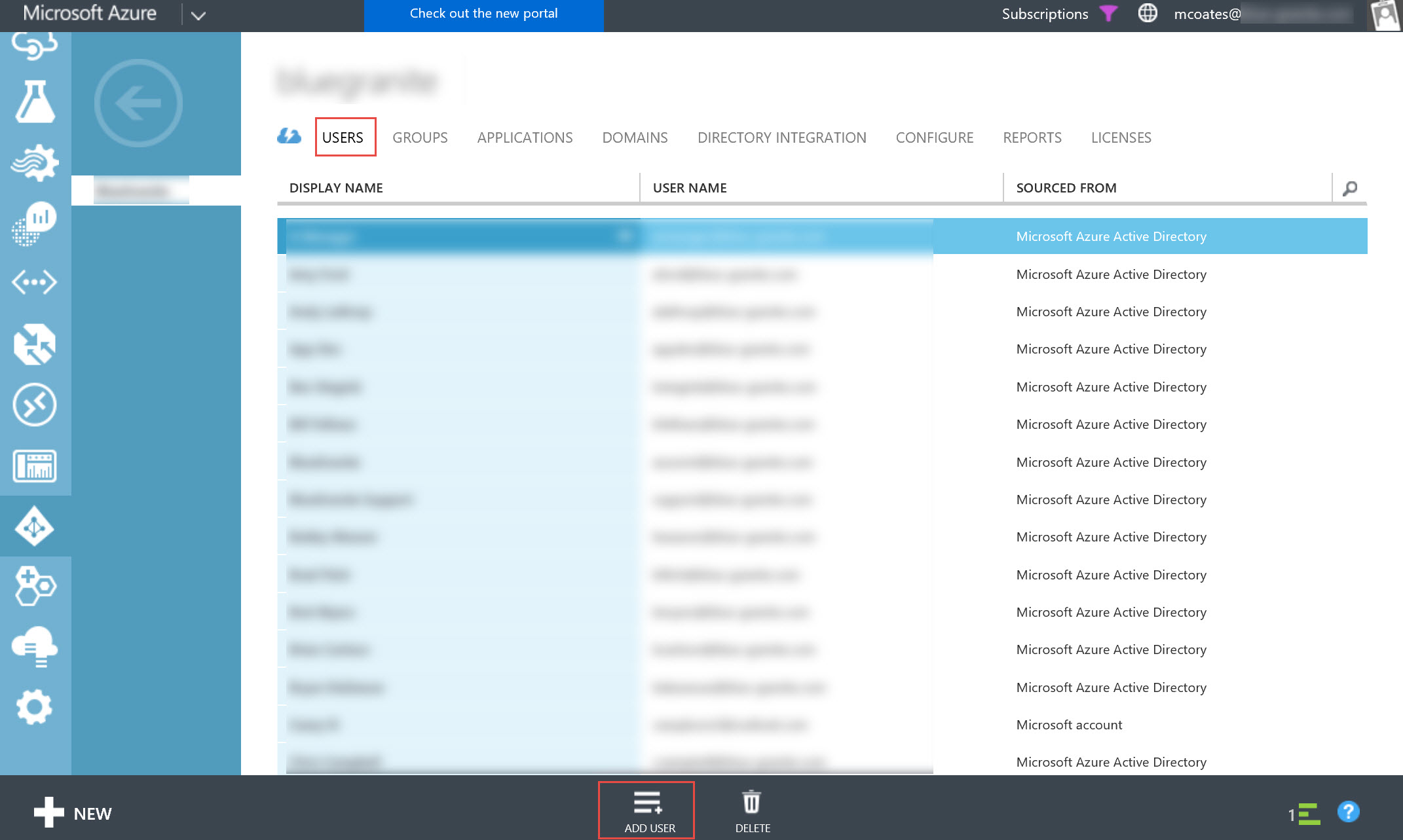
Task: Search users with the magnifier icon
Action: coord(1349,189)
